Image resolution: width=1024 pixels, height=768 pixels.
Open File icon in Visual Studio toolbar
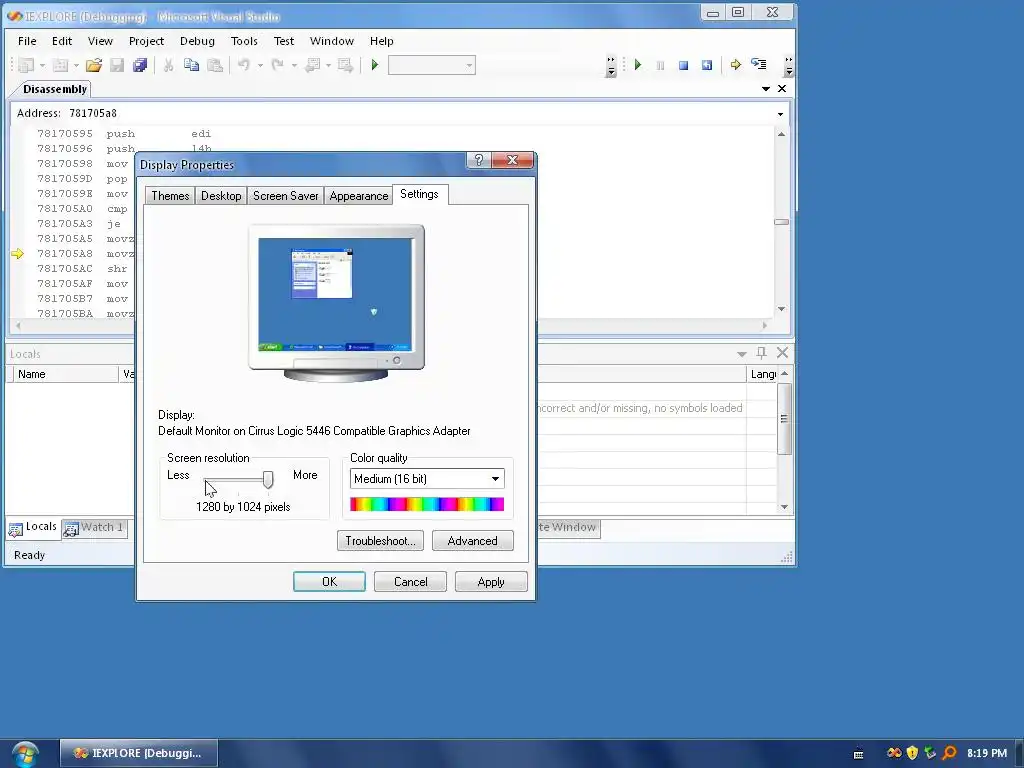[x=93, y=65]
